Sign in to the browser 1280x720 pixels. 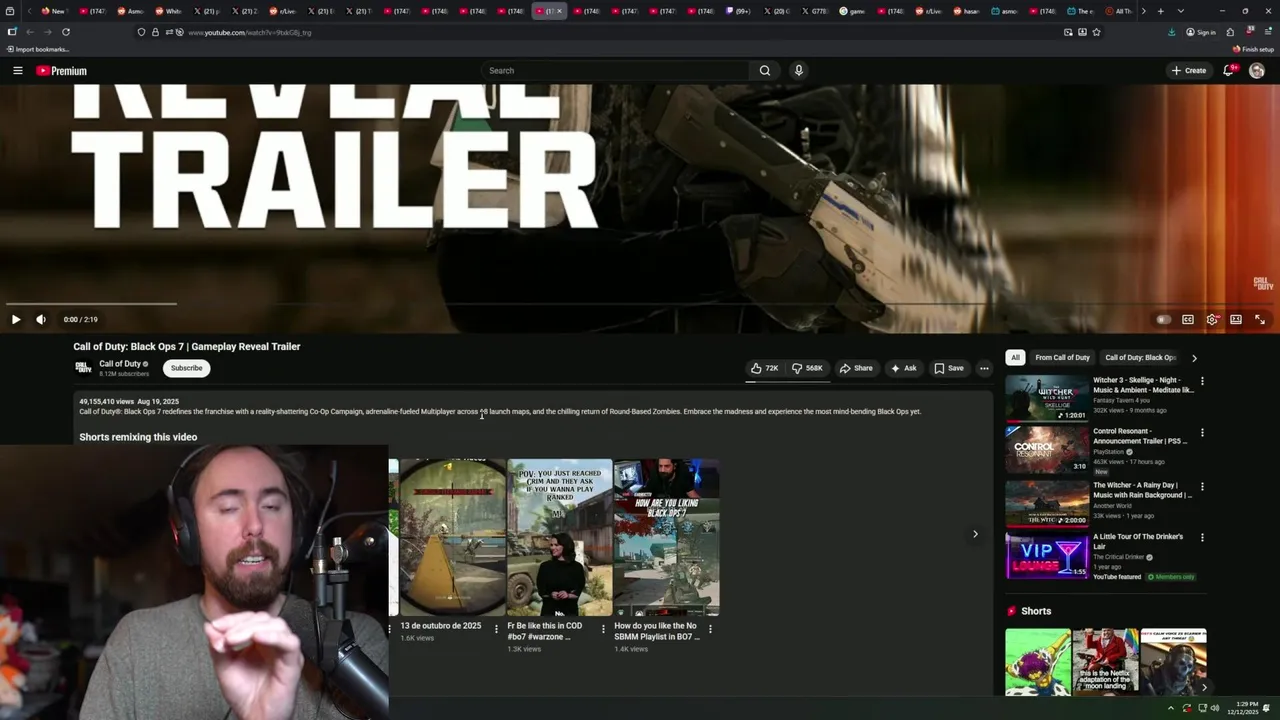(x=1201, y=32)
